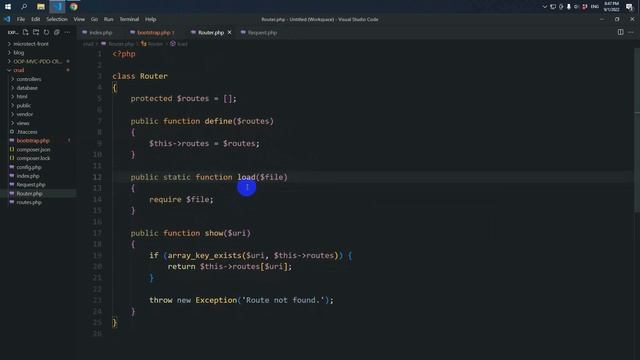This screenshot has height=360, width=640.
Task: Open the View menu
Action: (x=79, y=19)
